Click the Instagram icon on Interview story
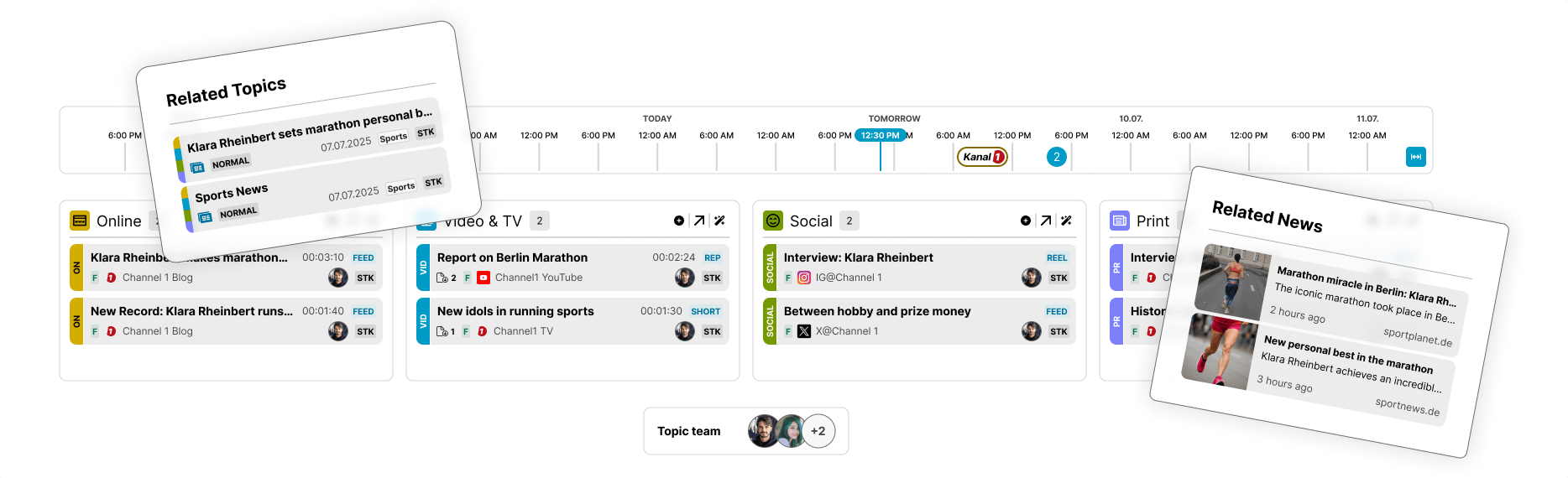Screen dimensions: 1568x478 804,278
